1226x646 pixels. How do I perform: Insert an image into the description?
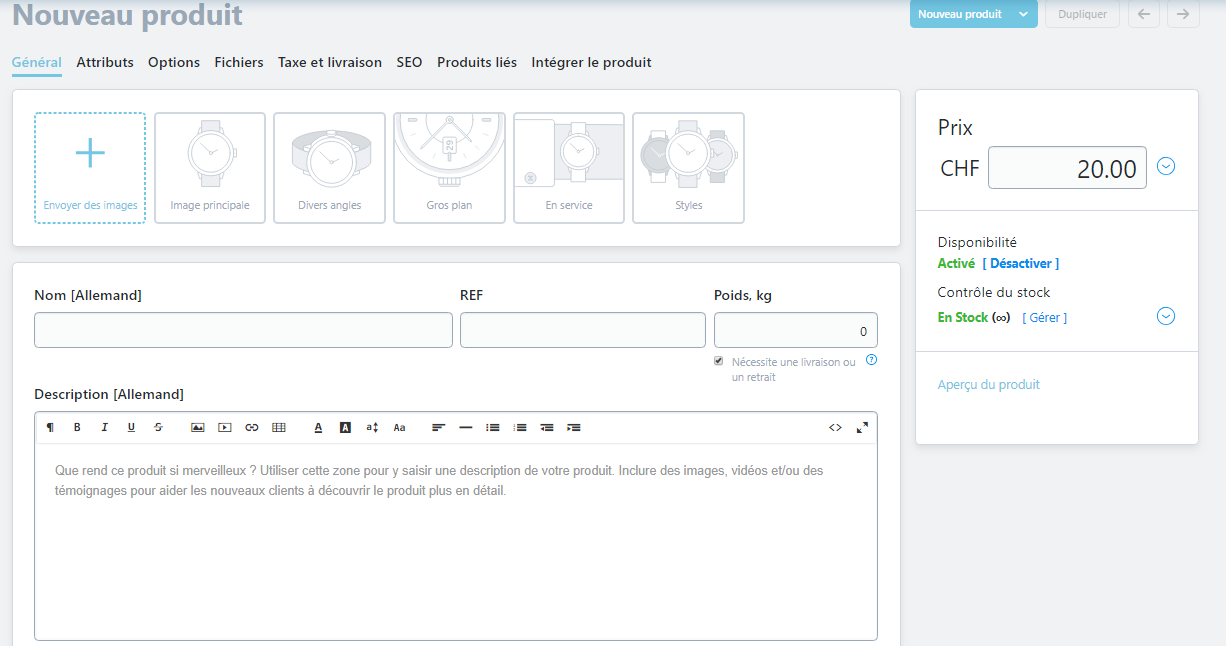(198, 427)
